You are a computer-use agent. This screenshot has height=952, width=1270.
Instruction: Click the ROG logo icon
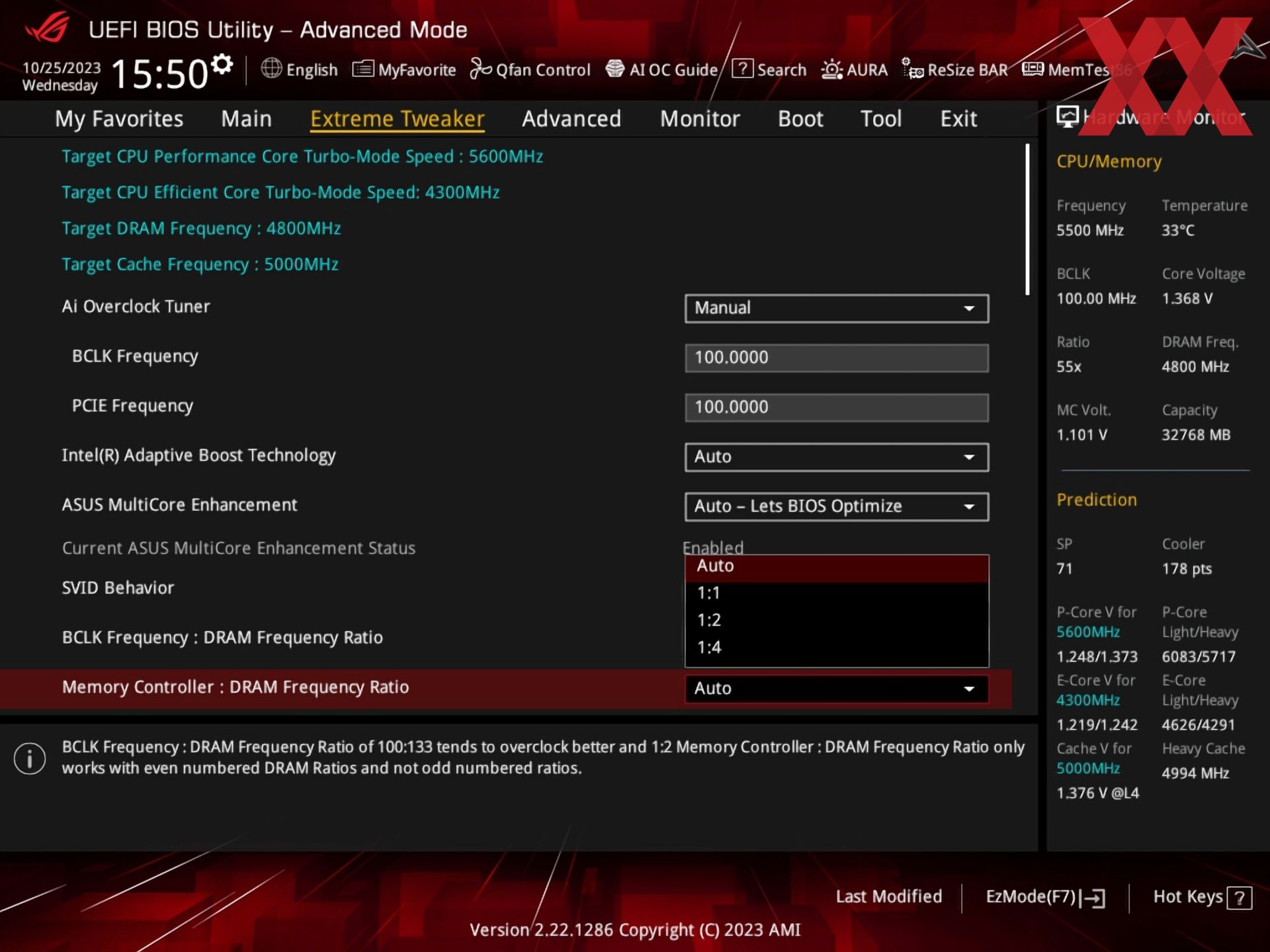(x=47, y=28)
